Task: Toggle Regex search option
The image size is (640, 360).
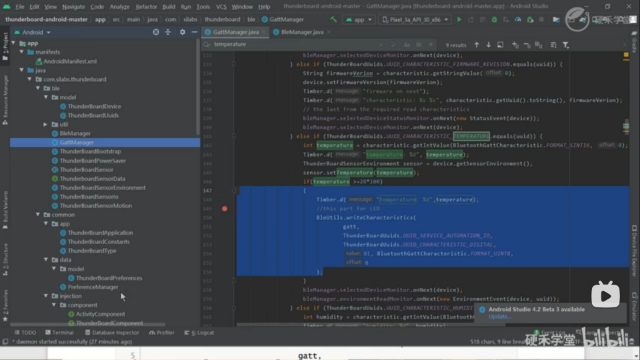Action: [430, 44]
